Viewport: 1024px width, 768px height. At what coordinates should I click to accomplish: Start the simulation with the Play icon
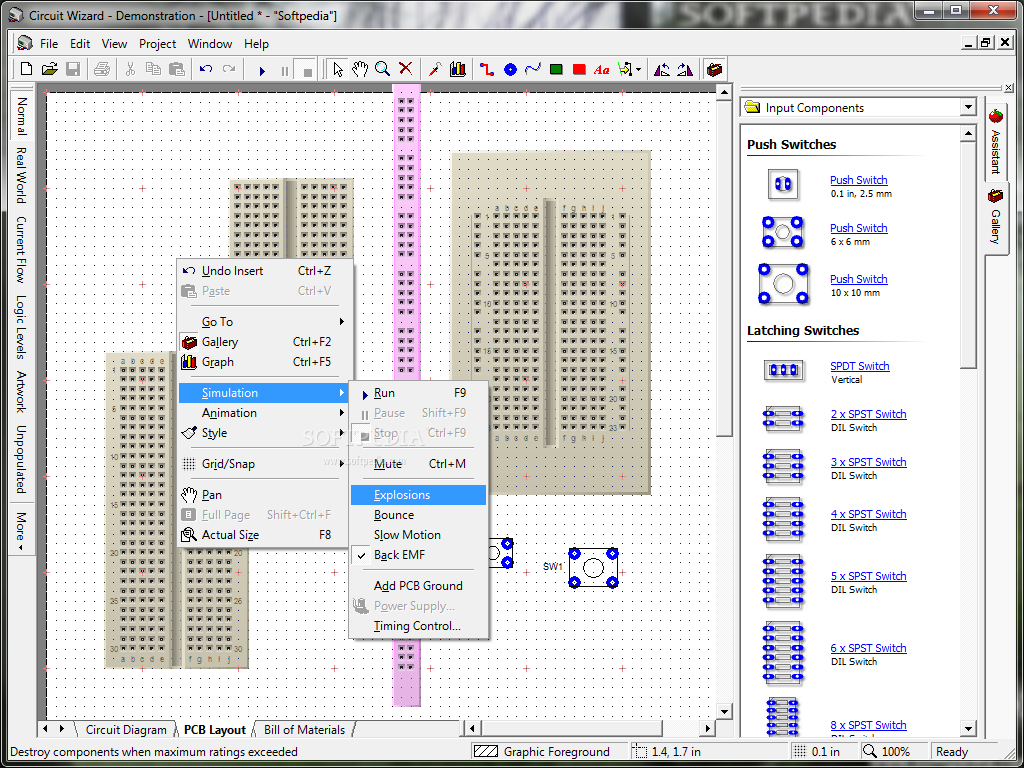(x=262, y=69)
